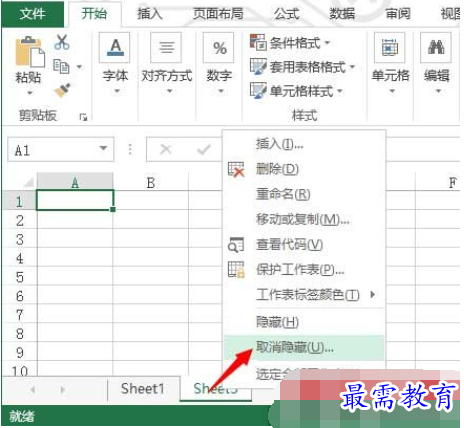Click the 条件格式 conditional formatting icon
Viewport: 464px width, 428px height.
pos(258,42)
